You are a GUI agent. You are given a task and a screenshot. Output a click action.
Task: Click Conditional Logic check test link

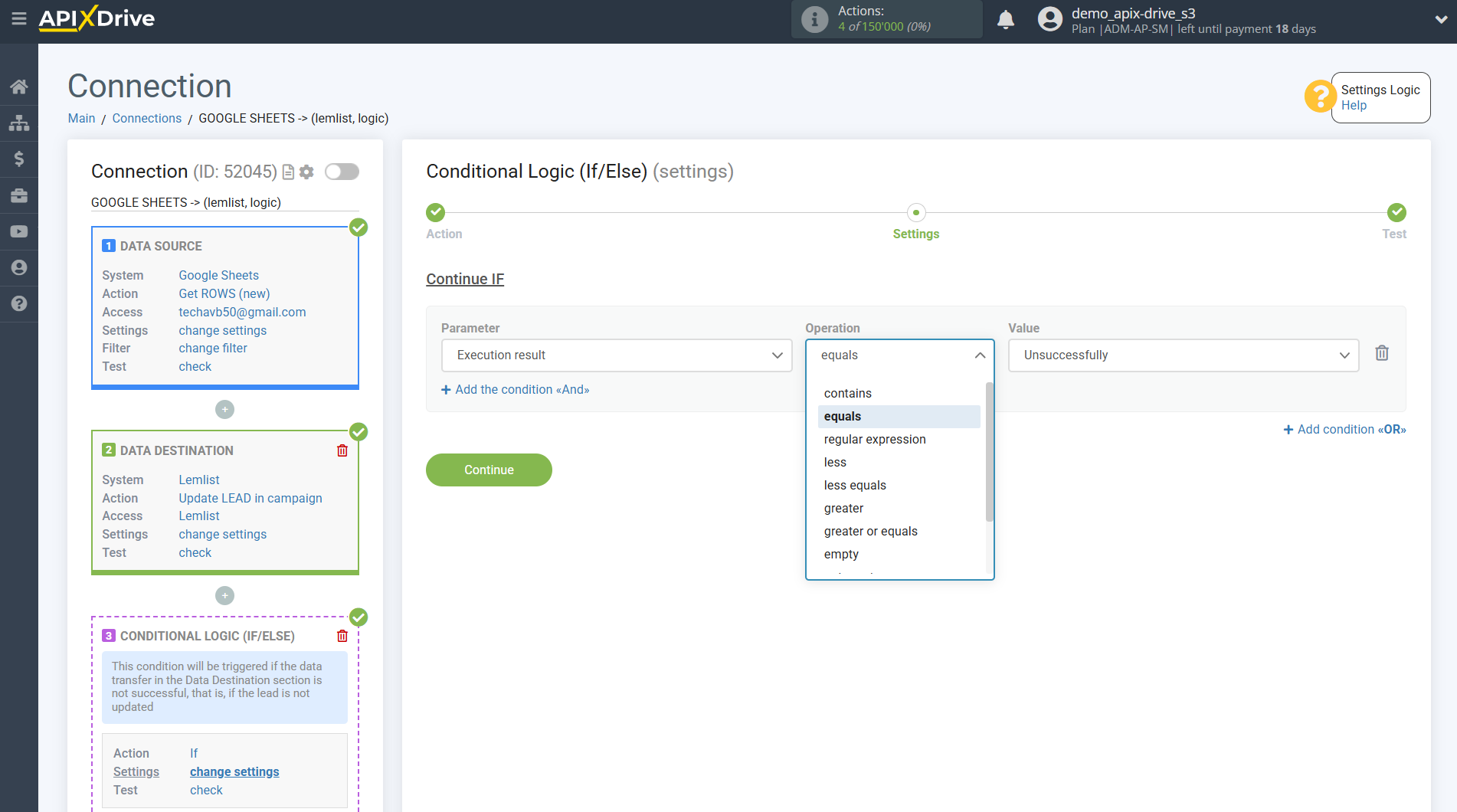click(206, 790)
